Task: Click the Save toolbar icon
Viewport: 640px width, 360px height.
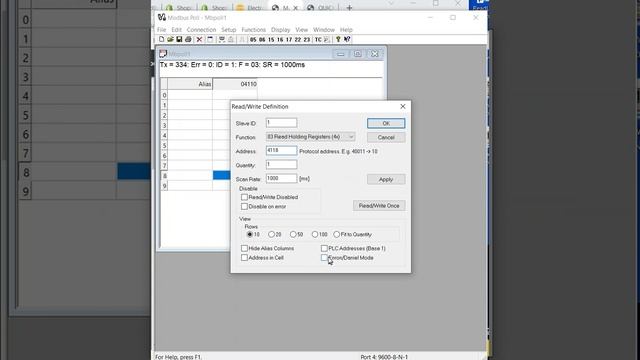Action: pos(179,40)
